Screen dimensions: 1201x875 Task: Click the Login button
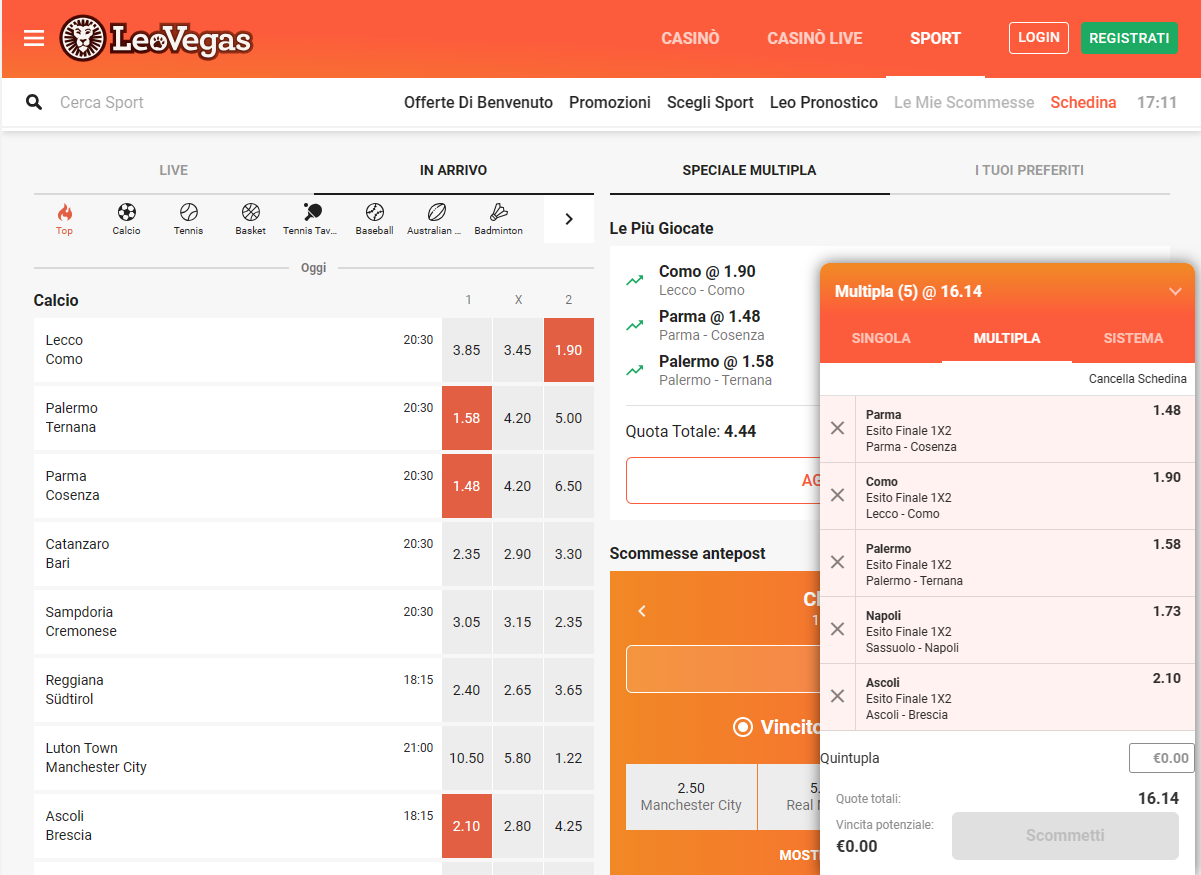tap(1039, 38)
